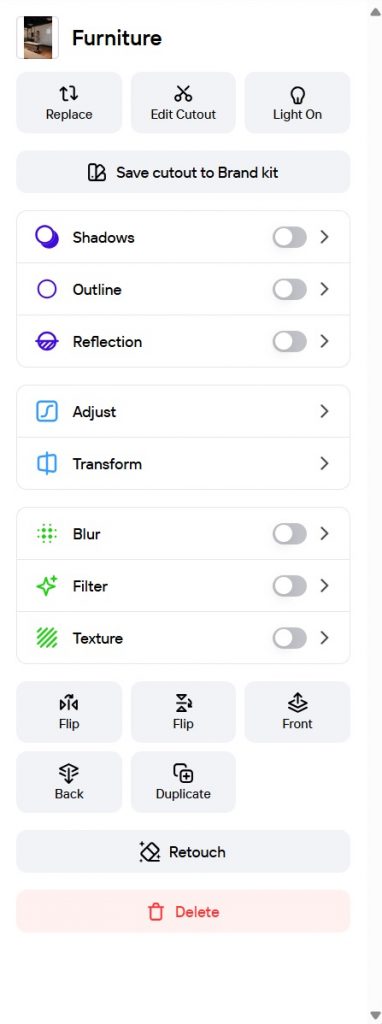
Task: Expand Shadows settings with its chevron
Action: coord(325,237)
